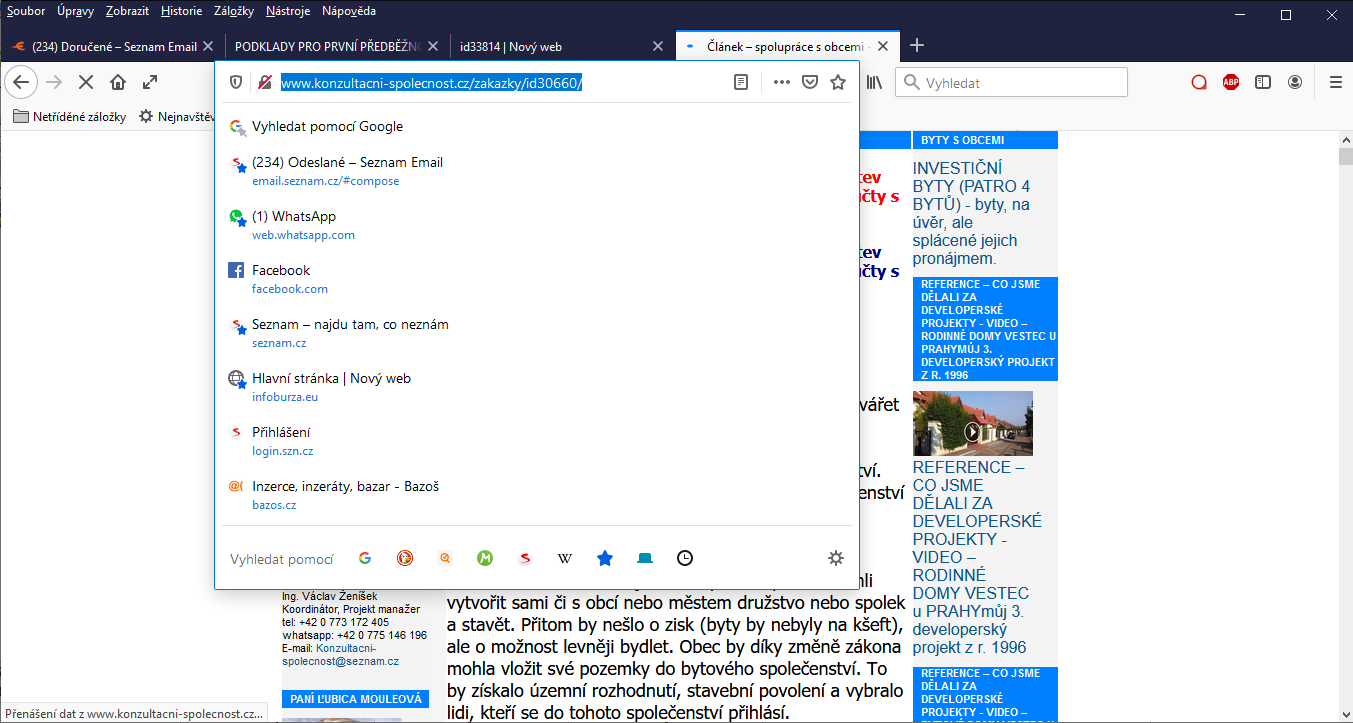Open the page actions three-dot menu
The image size is (1353, 723).
tap(782, 83)
